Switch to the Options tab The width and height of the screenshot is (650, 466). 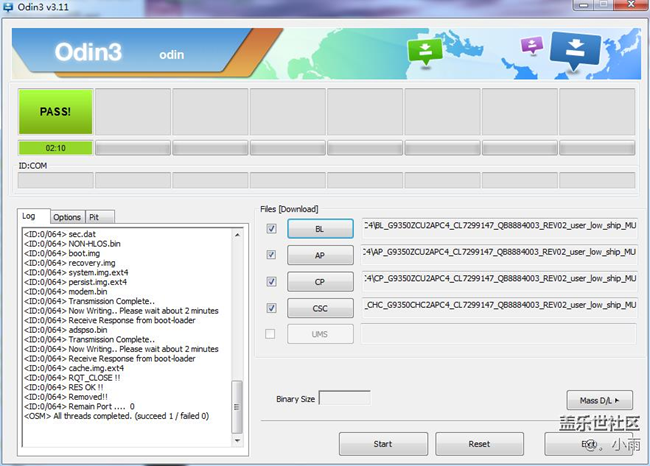pos(67,217)
